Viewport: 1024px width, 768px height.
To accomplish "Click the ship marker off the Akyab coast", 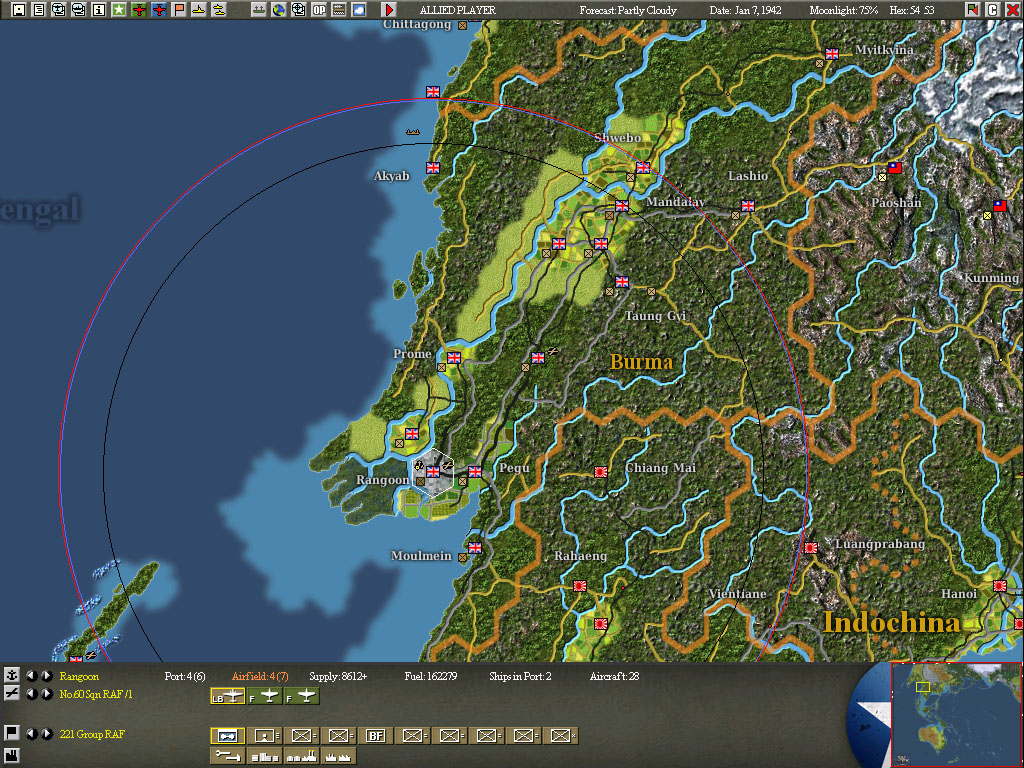I will click(413, 131).
